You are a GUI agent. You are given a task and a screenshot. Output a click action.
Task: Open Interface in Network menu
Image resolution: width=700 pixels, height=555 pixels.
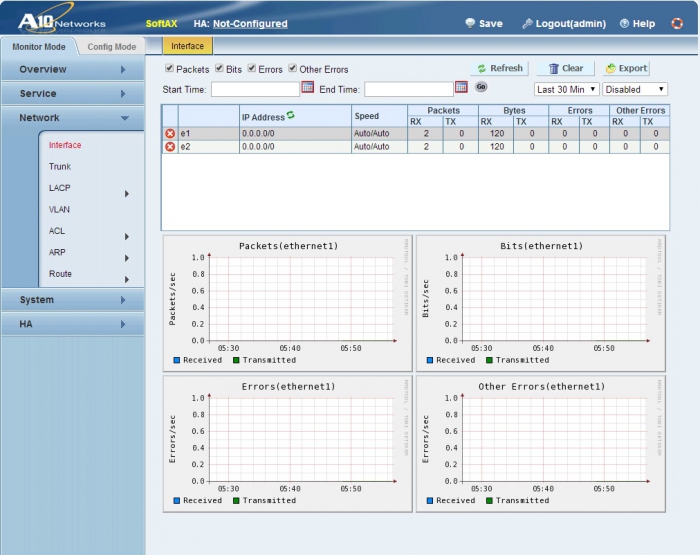(x=65, y=145)
